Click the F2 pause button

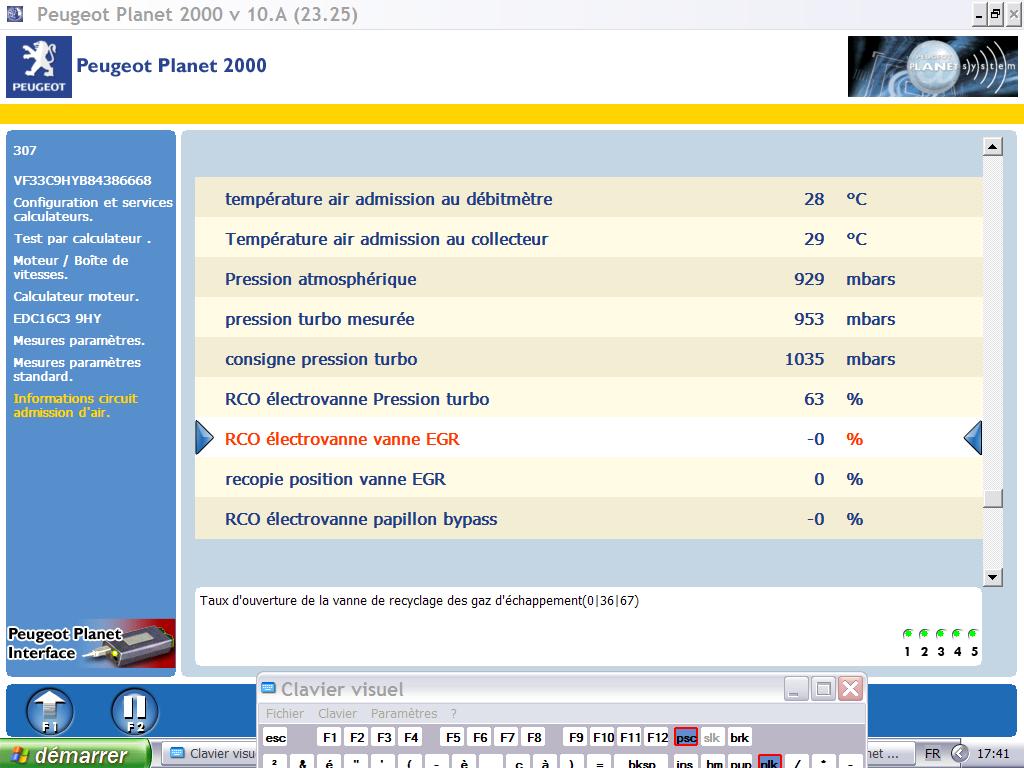135,711
